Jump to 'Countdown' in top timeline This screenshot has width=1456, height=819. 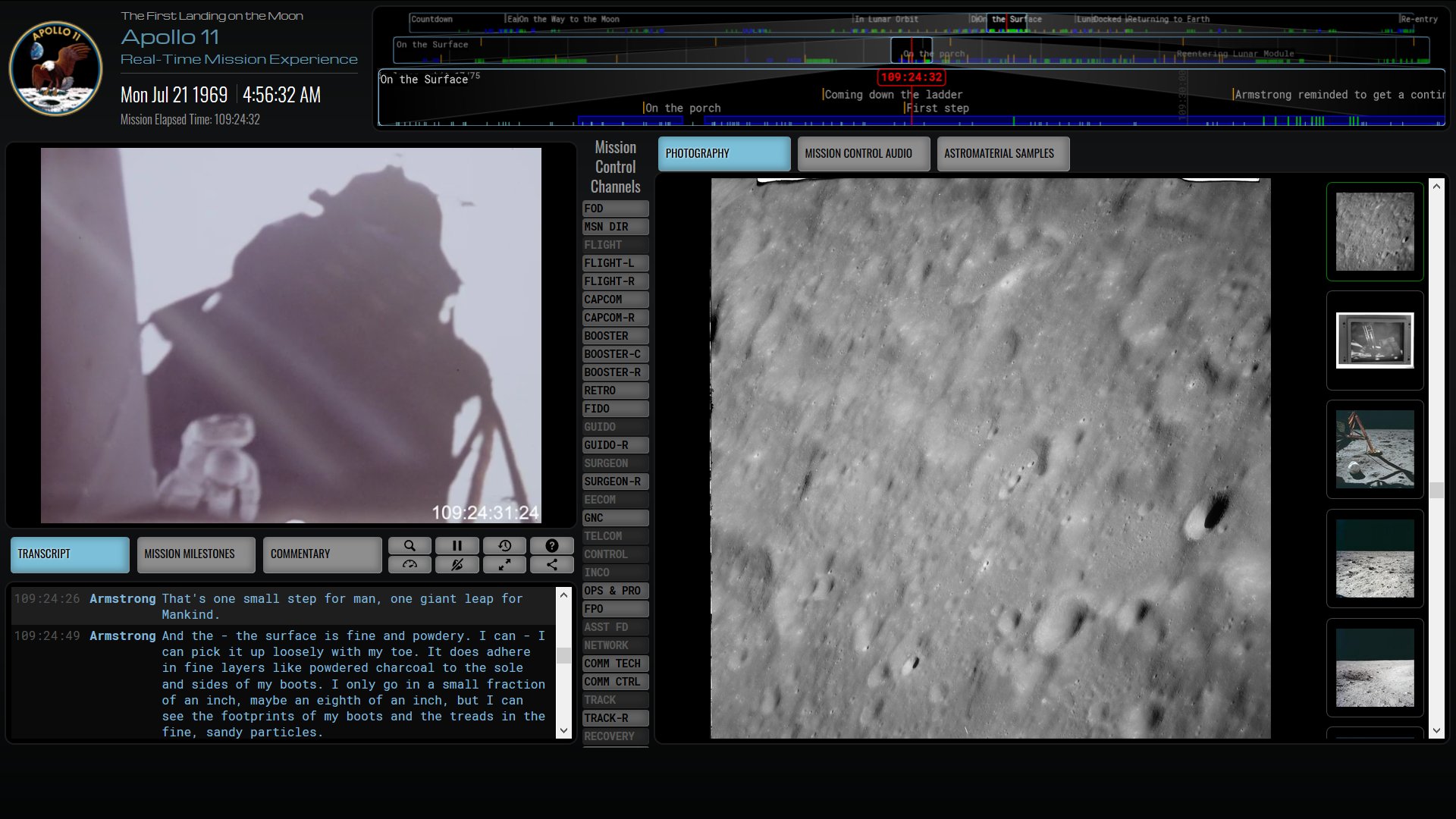431,19
